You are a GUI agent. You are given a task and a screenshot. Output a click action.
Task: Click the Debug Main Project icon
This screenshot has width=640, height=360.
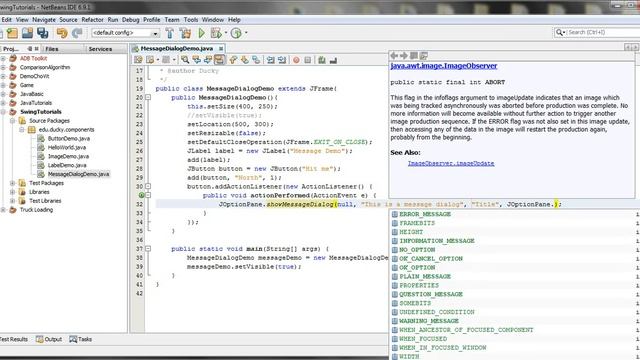click(x=216, y=33)
